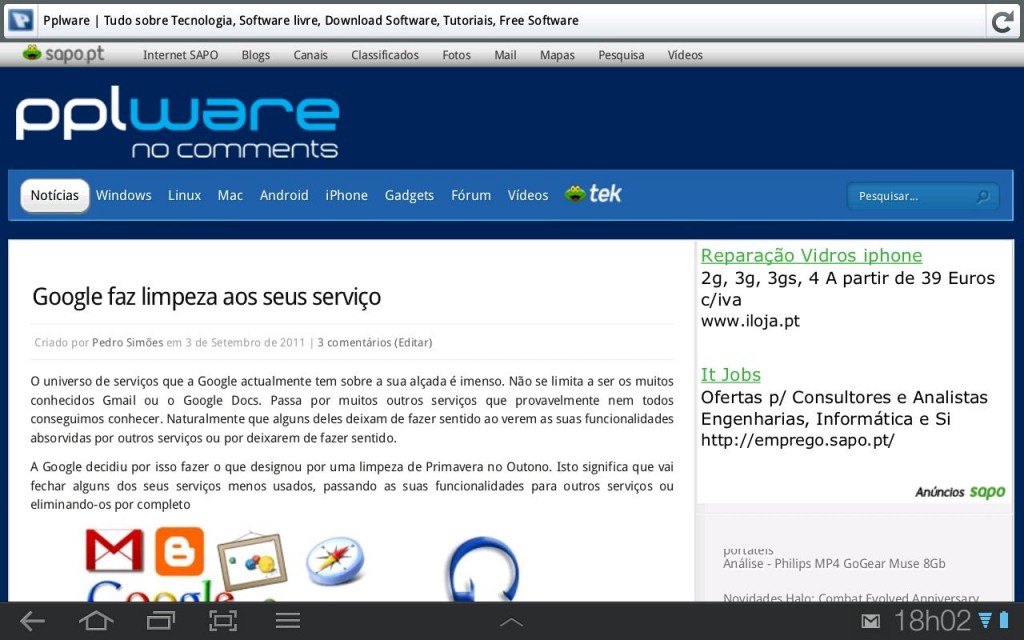Viewport: 1024px width, 640px height.
Task: Go to the Android home screen
Action: point(96,620)
